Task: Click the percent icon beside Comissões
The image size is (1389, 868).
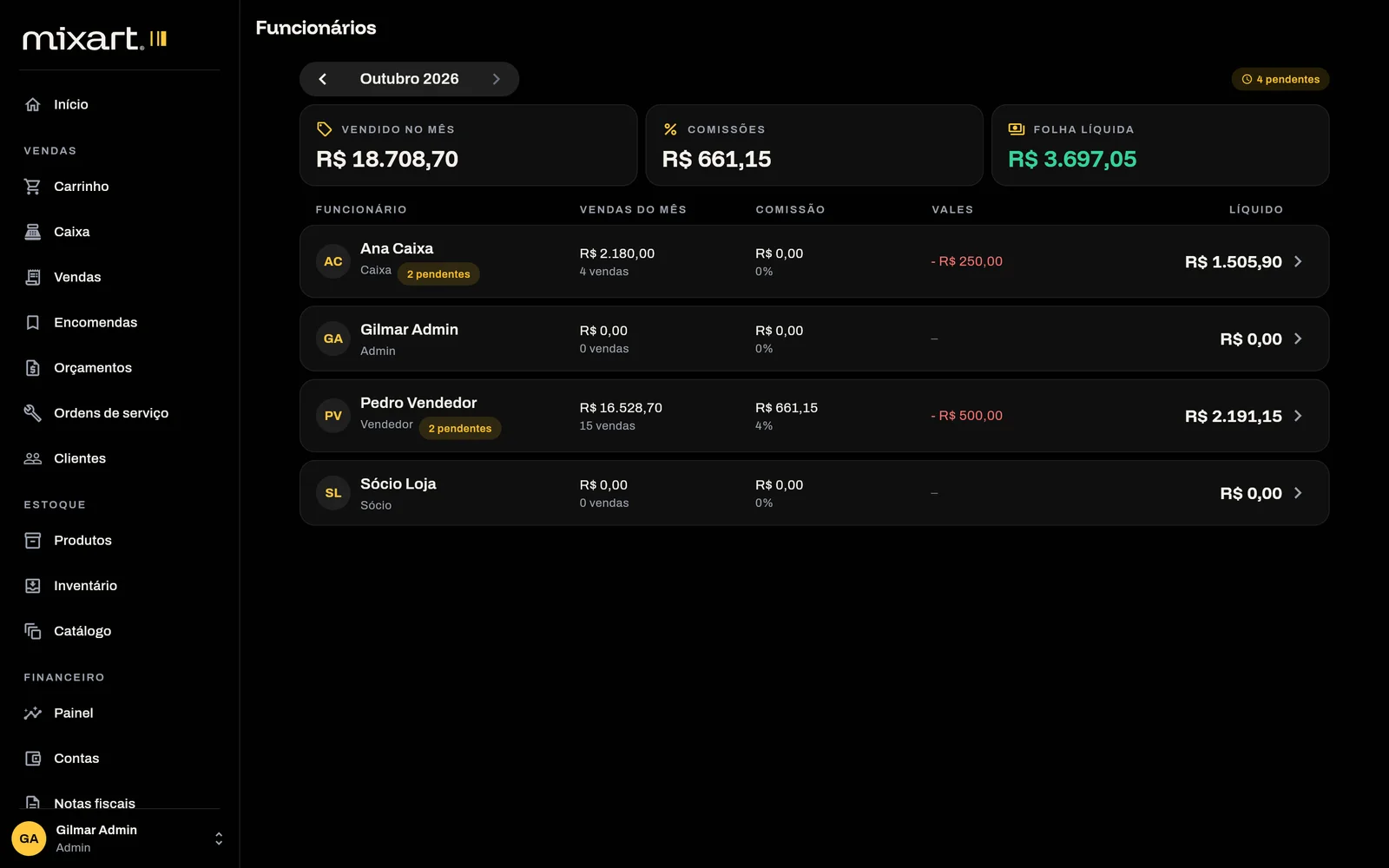Action: click(x=670, y=129)
